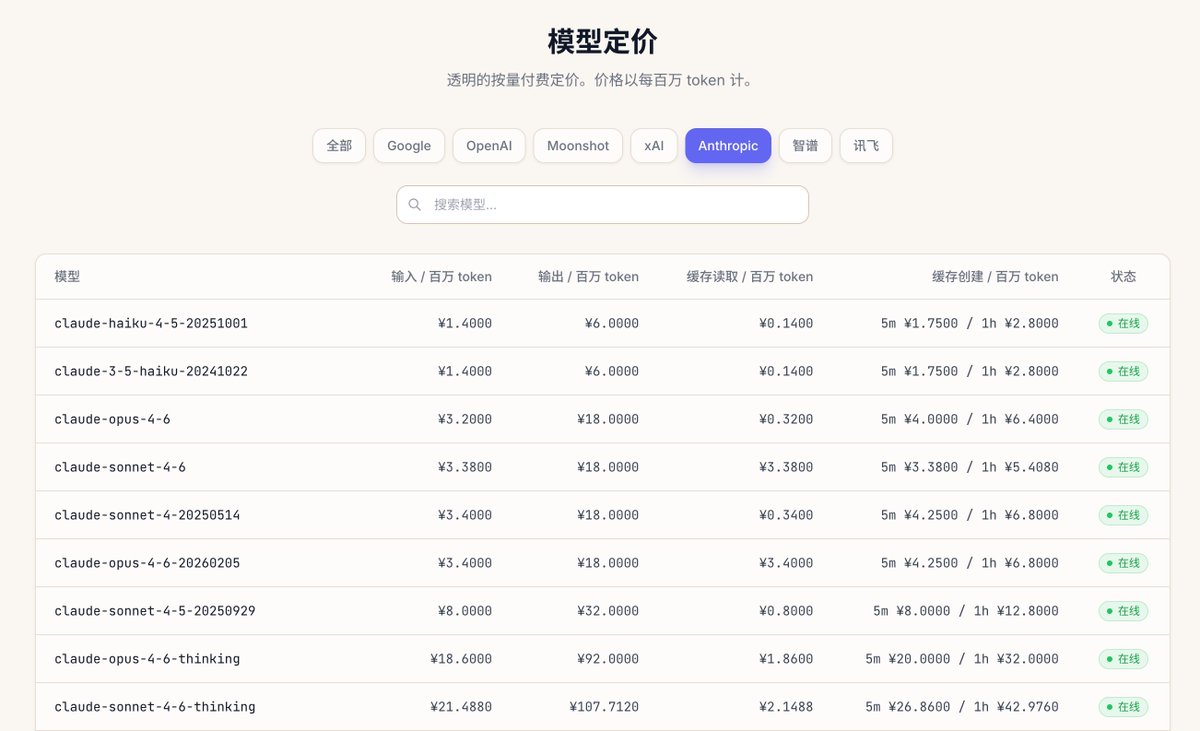
Task: Click 在线 badge for claude-sonnet-4-20250514
Action: [1123, 515]
